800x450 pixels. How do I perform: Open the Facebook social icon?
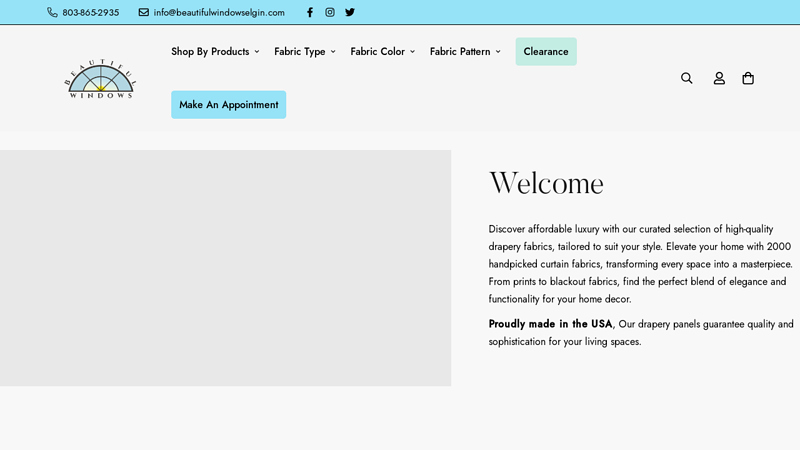click(310, 12)
